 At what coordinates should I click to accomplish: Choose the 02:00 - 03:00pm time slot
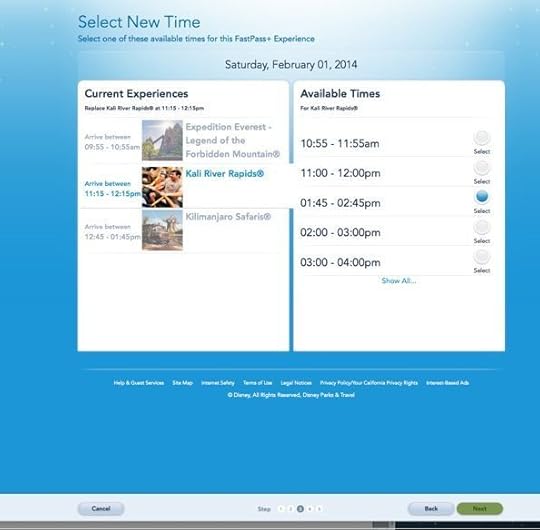(482, 227)
